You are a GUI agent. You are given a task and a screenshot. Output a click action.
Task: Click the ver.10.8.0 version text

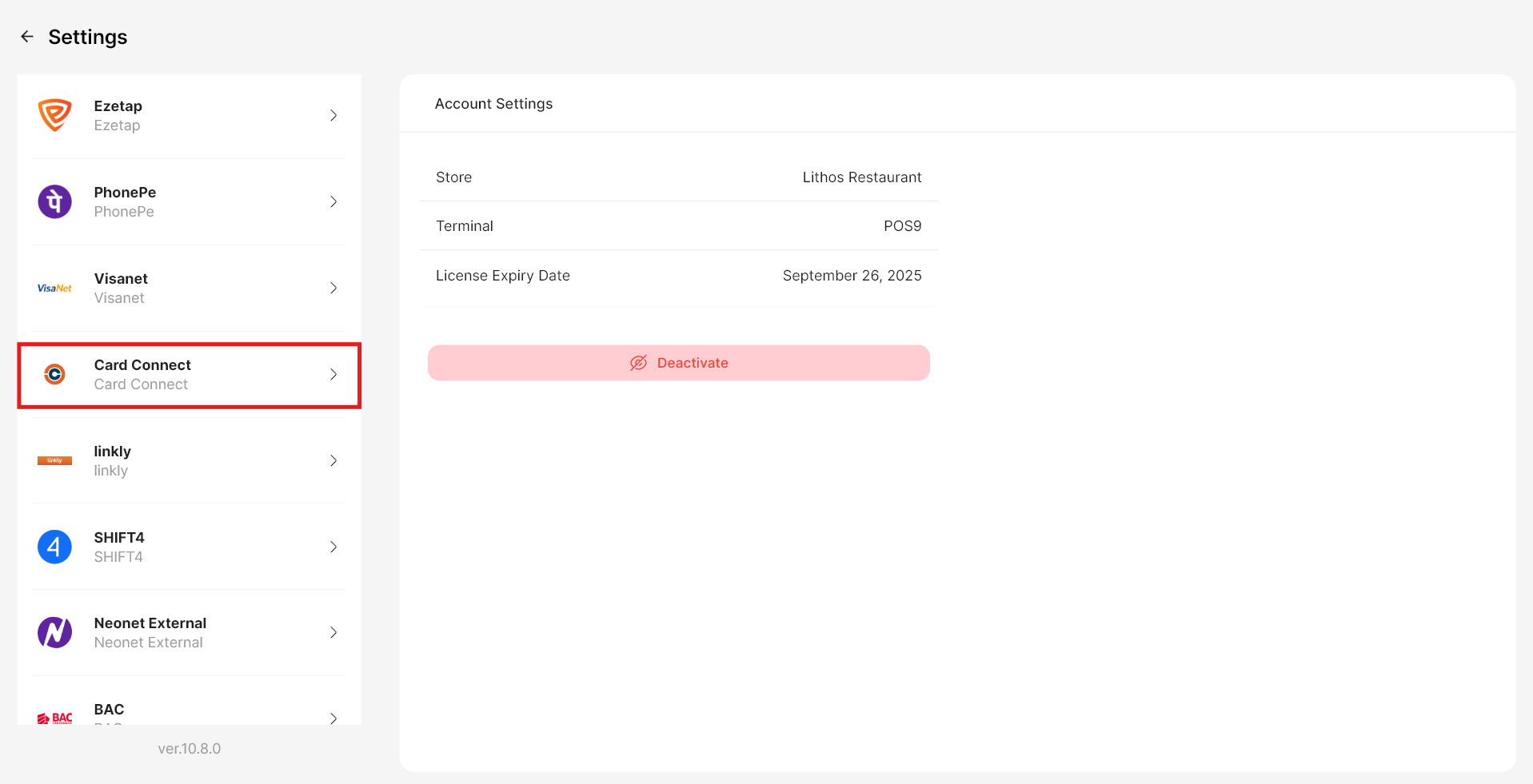(190, 749)
